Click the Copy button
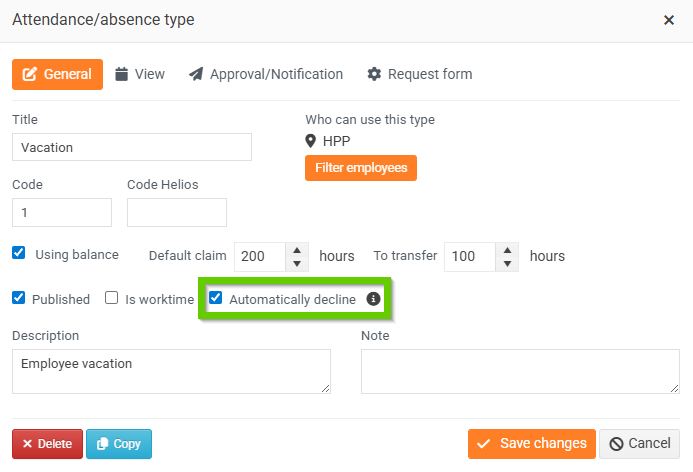This screenshot has width=693, height=472. pyautogui.click(x=118, y=443)
